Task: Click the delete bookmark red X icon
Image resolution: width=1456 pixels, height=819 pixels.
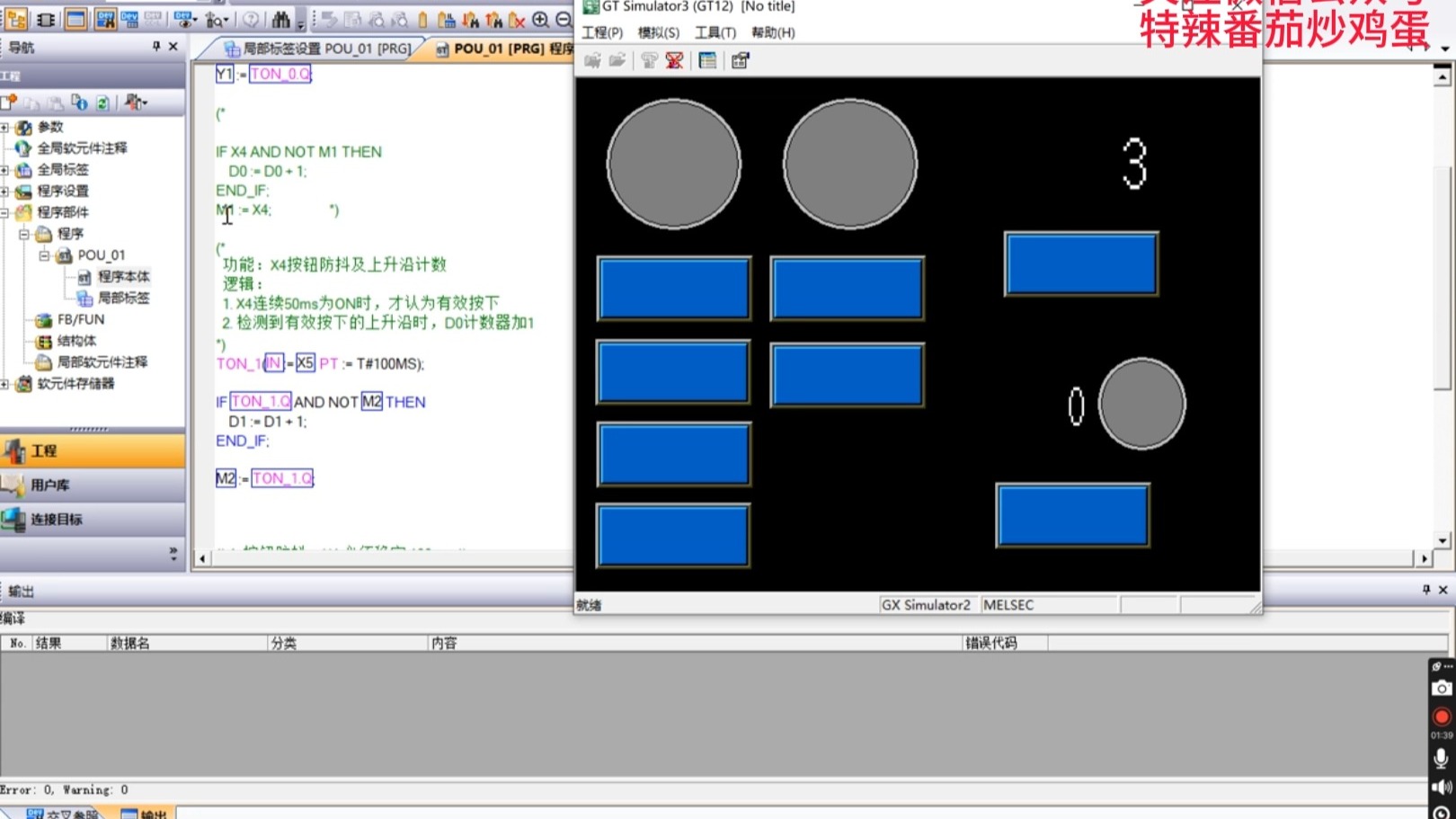Action: pyautogui.click(x=517, y=19)
